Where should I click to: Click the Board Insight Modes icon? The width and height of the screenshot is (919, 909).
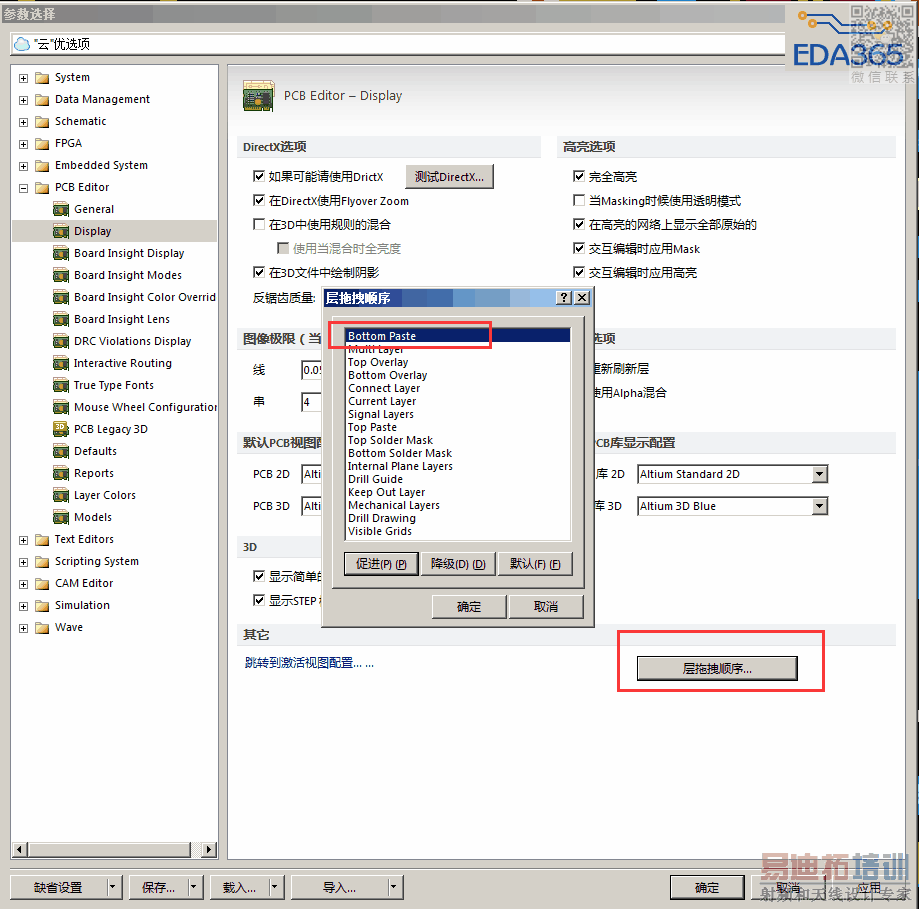point(61,275)
